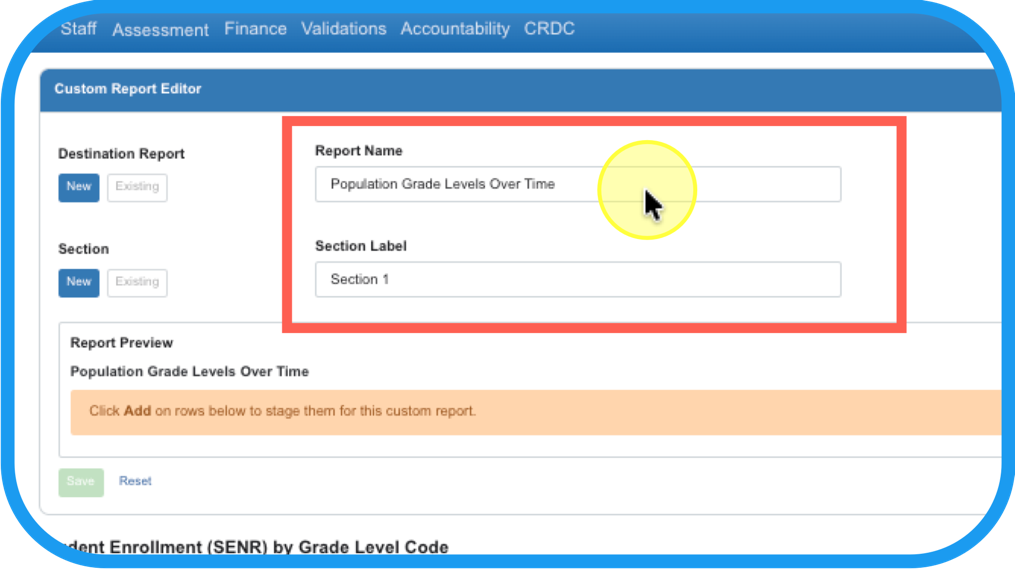Open the Validations menu
Viewport: 1015px width, 569px height.
(x=343, y=29)
